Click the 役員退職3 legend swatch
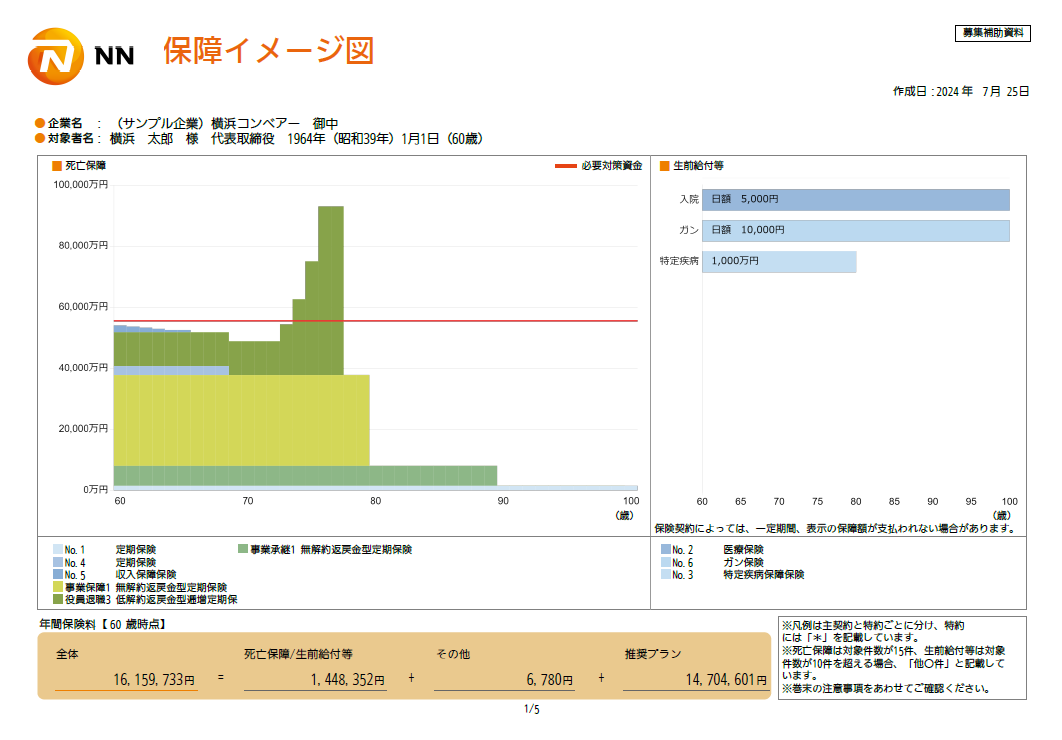The height and width of the screenshot is (740, 1062). tap(57, 600)
